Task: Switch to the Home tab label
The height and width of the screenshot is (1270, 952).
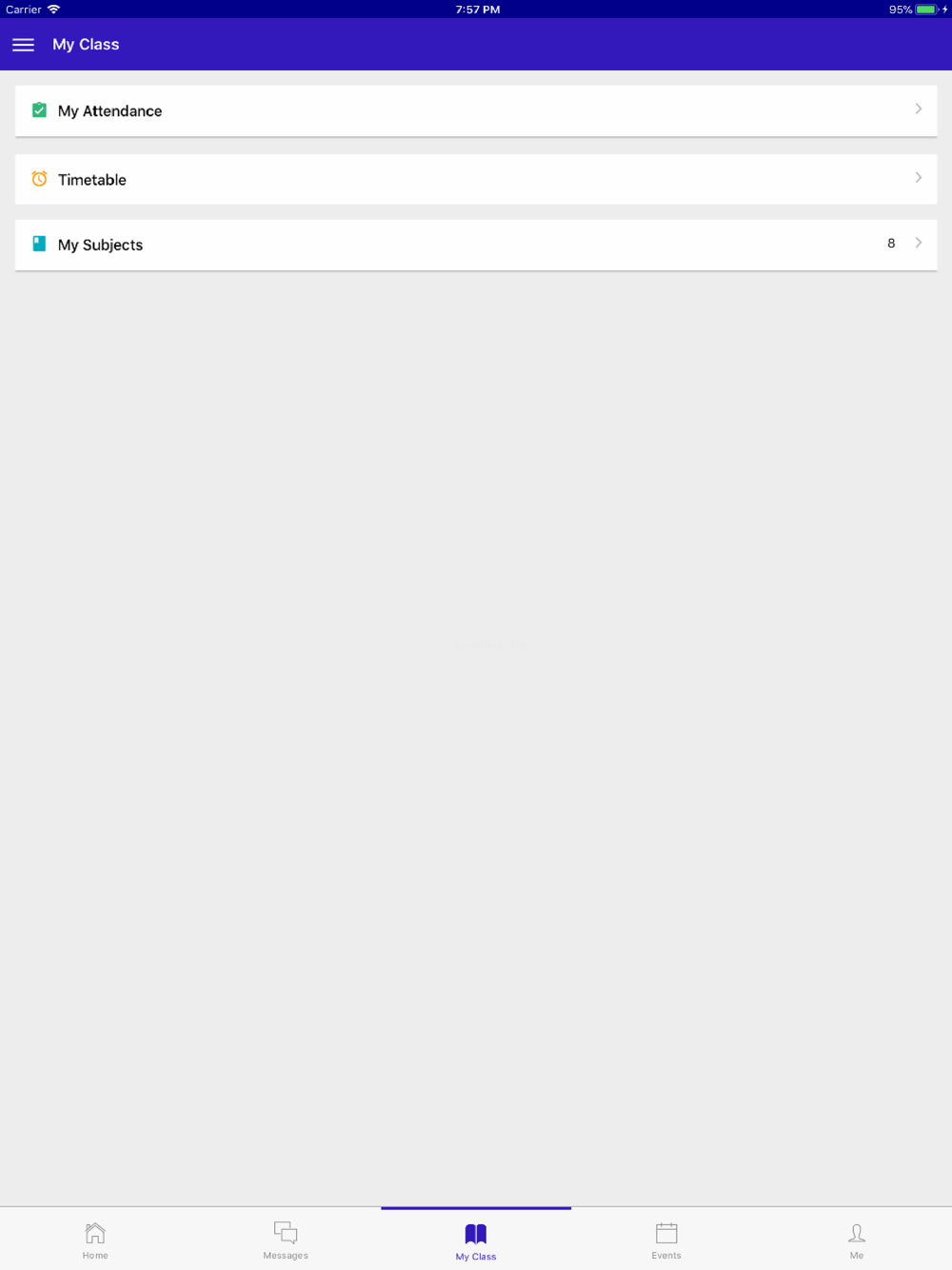Action: click(x=95, y=1256)
